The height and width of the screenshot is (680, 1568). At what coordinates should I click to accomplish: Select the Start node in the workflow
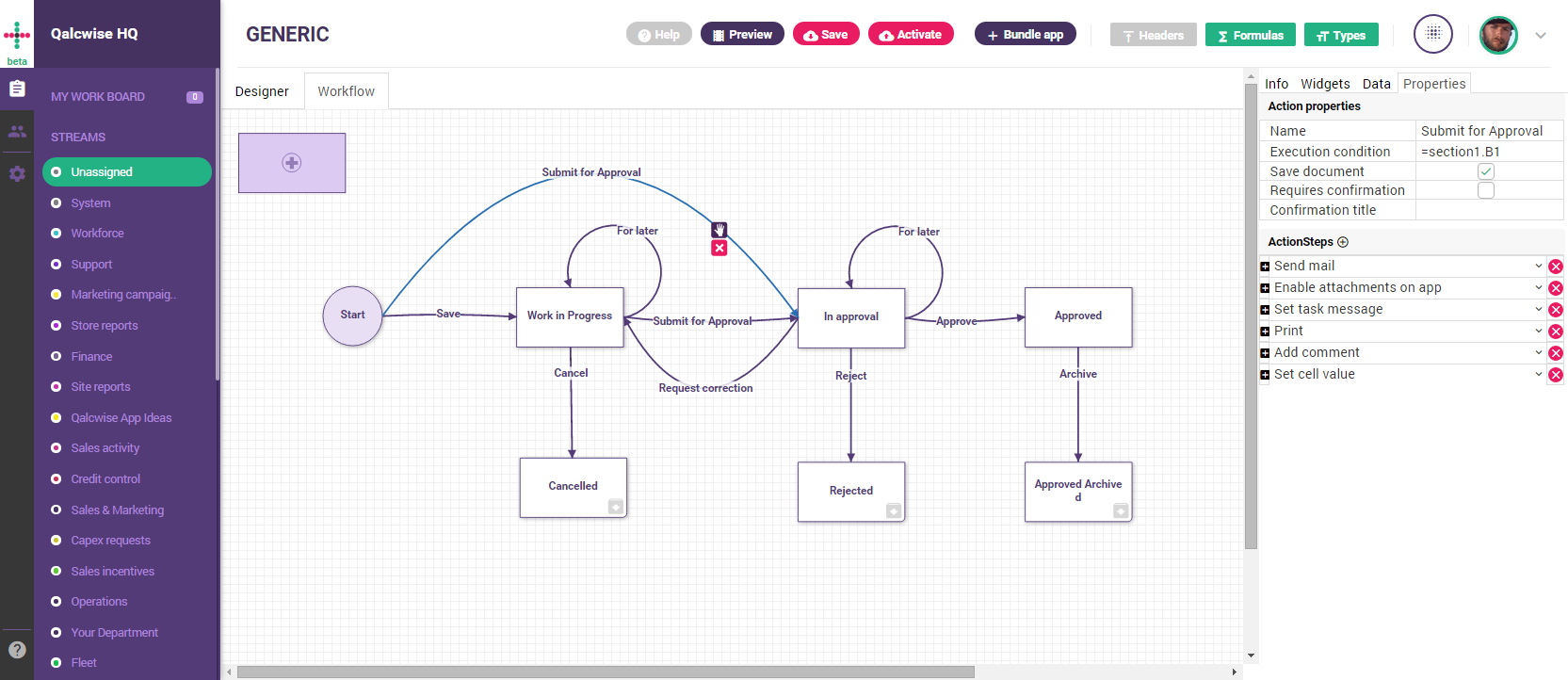pyautogui.click(x=353, y=316)
